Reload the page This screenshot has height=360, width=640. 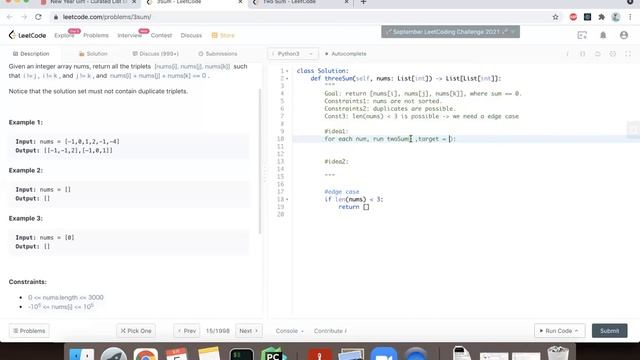tap(38, 17)
